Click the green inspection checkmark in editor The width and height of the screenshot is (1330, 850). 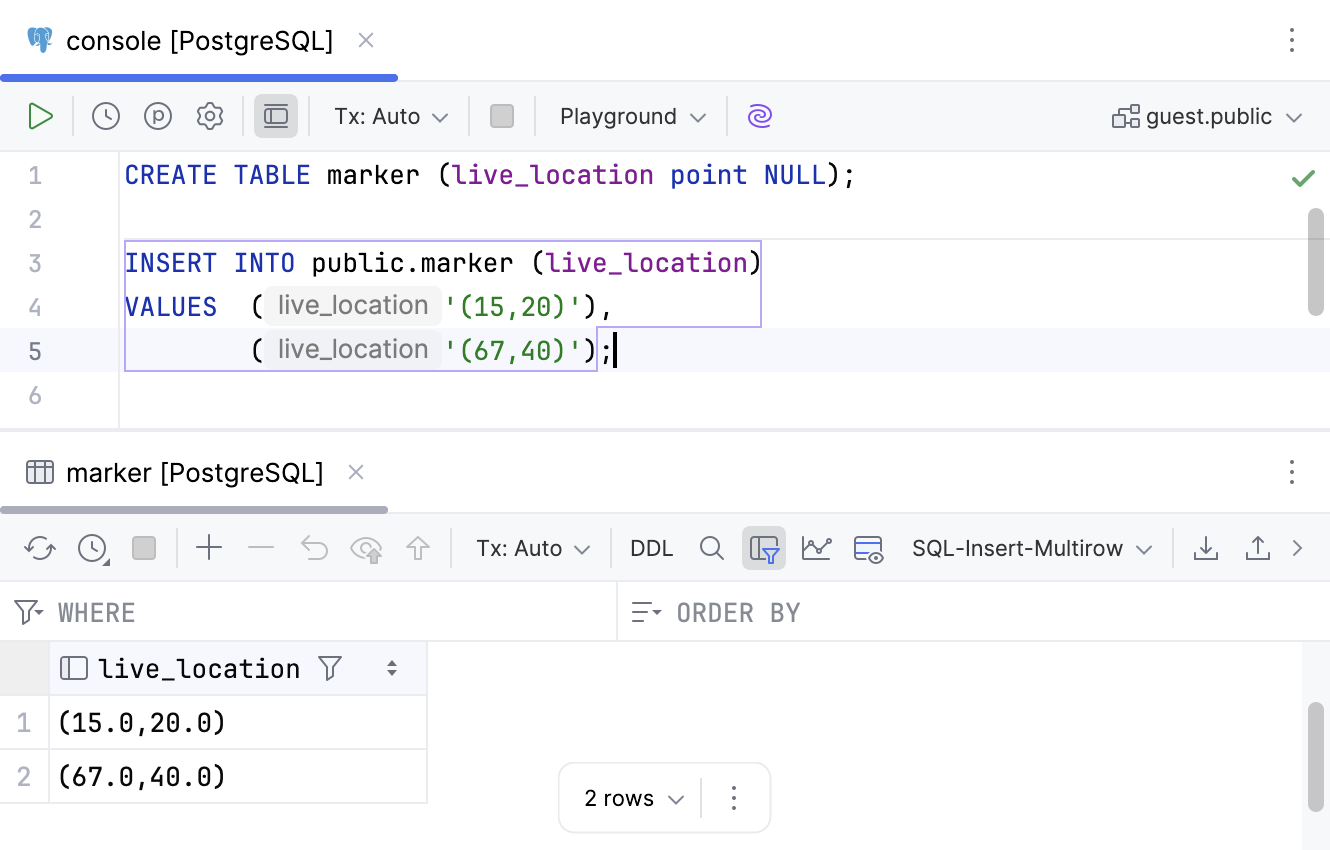[1303, 178]
